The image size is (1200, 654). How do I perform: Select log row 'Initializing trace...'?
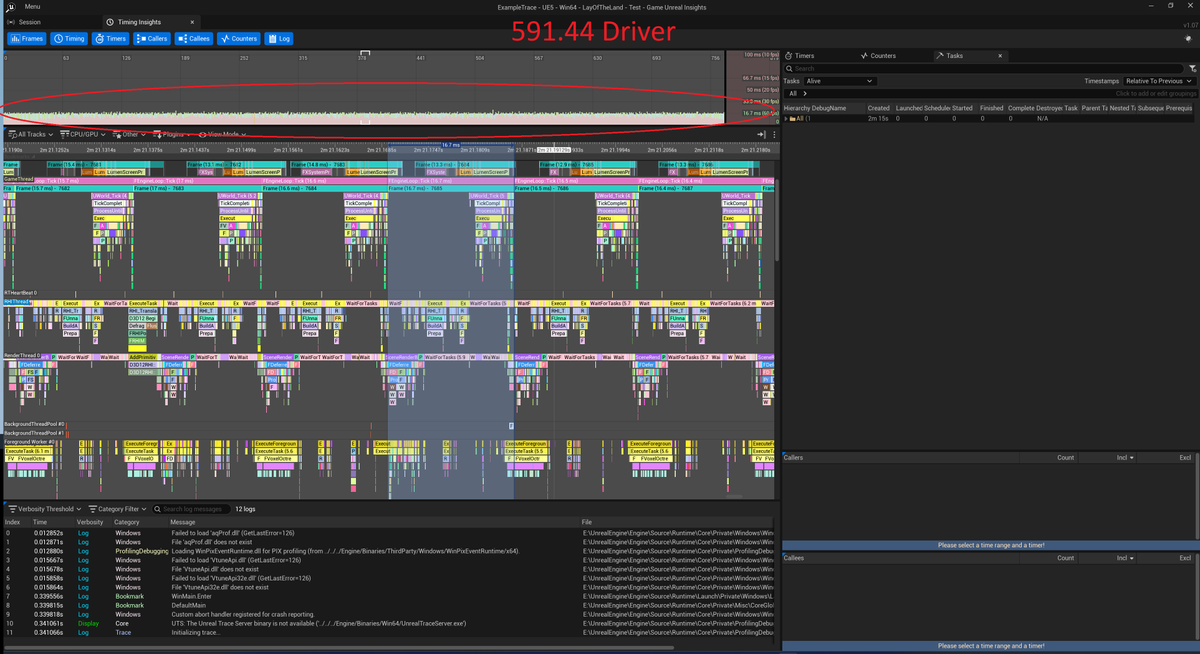point(194,632)
